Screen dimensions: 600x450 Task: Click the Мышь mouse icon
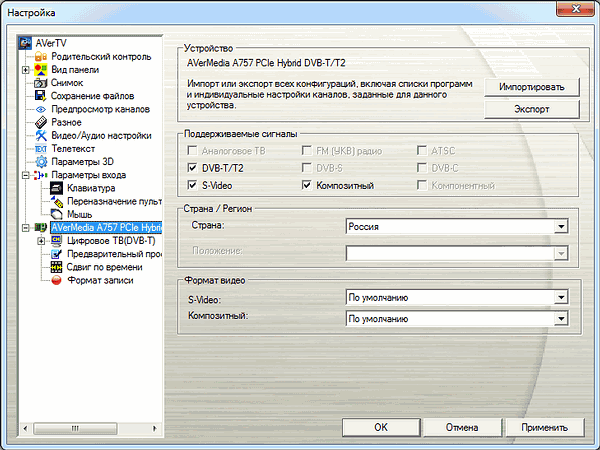pyautogui.click(x=57, y=214)
